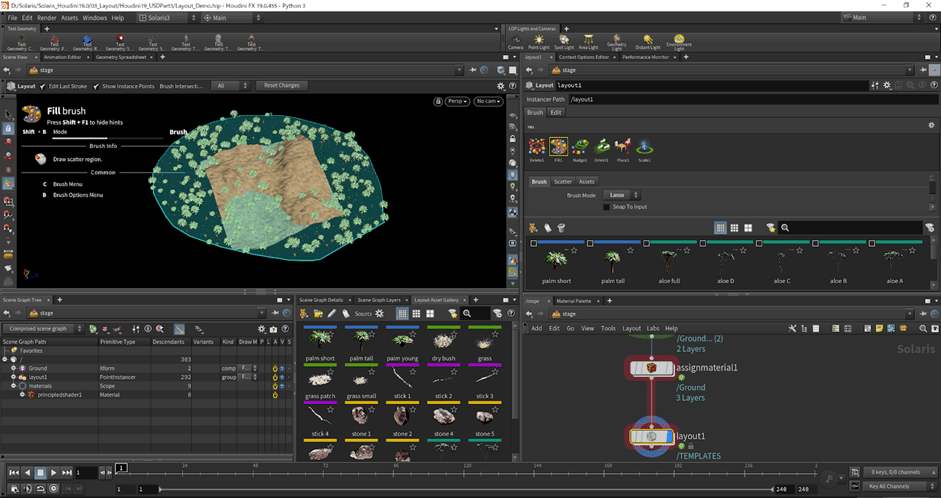Toggle the Edit Last Stroke checkbox
941x498 pixels.
tap(44, 86)
